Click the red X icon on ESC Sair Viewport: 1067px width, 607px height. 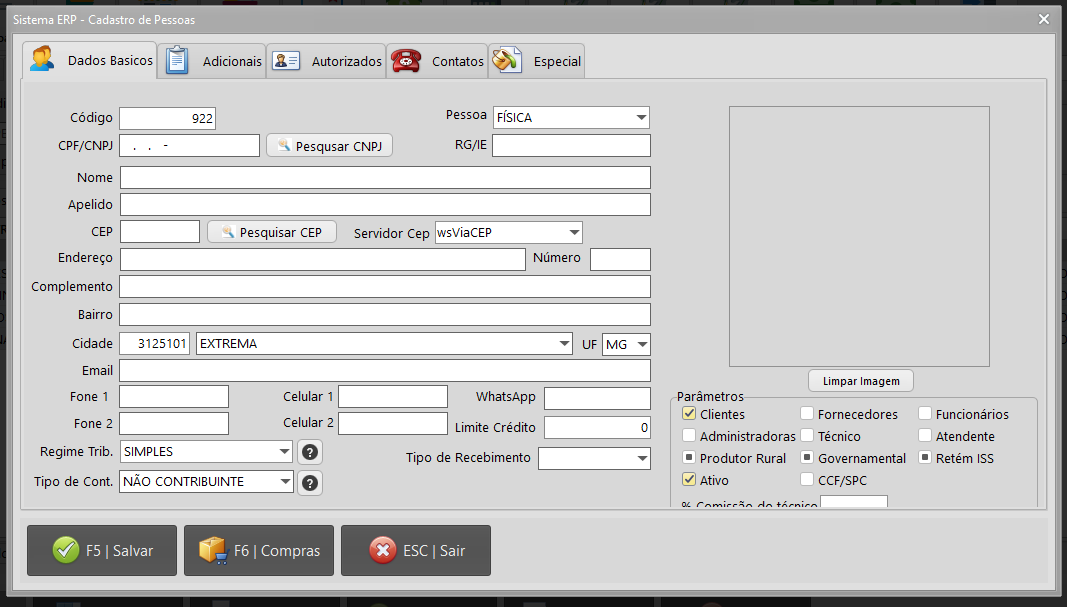coord(383,550)
